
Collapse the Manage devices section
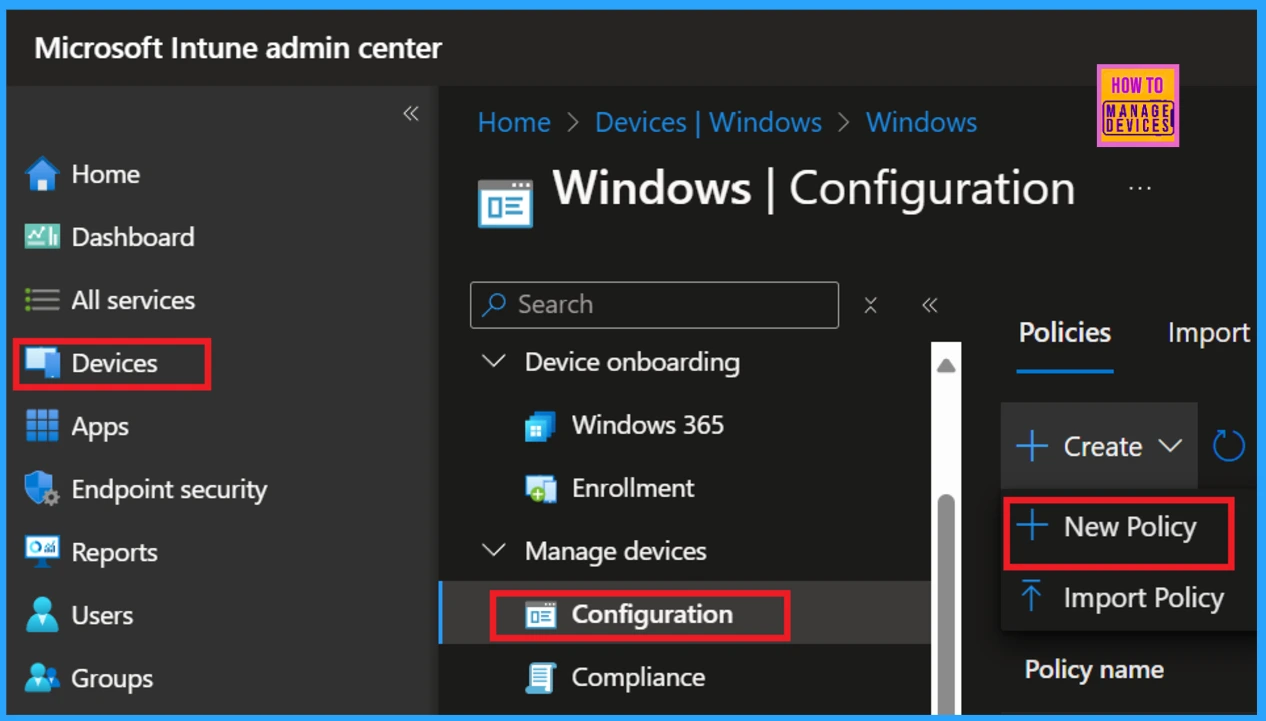click(x=494, y=550)
